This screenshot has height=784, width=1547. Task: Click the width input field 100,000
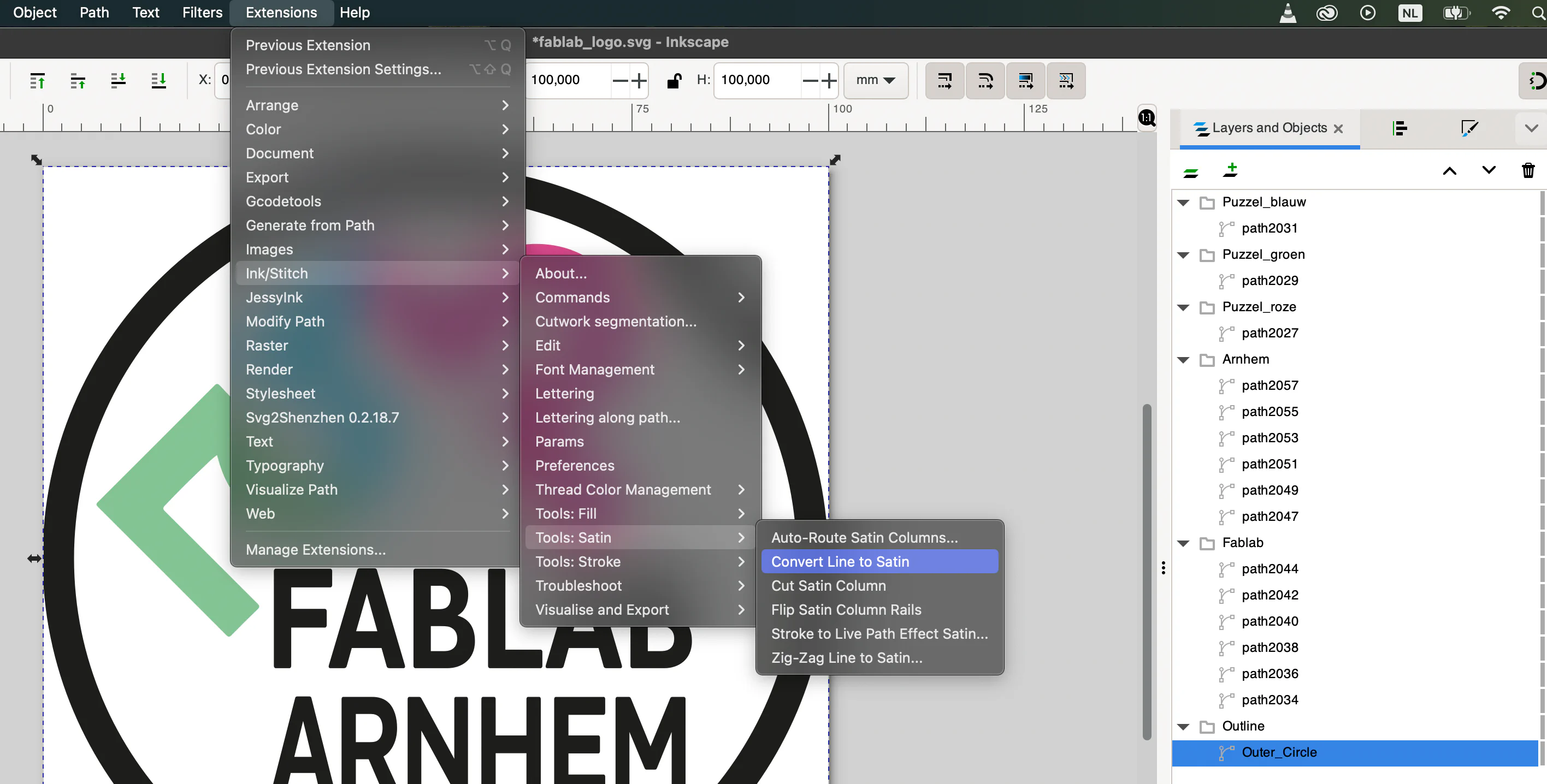click(568, 80)
